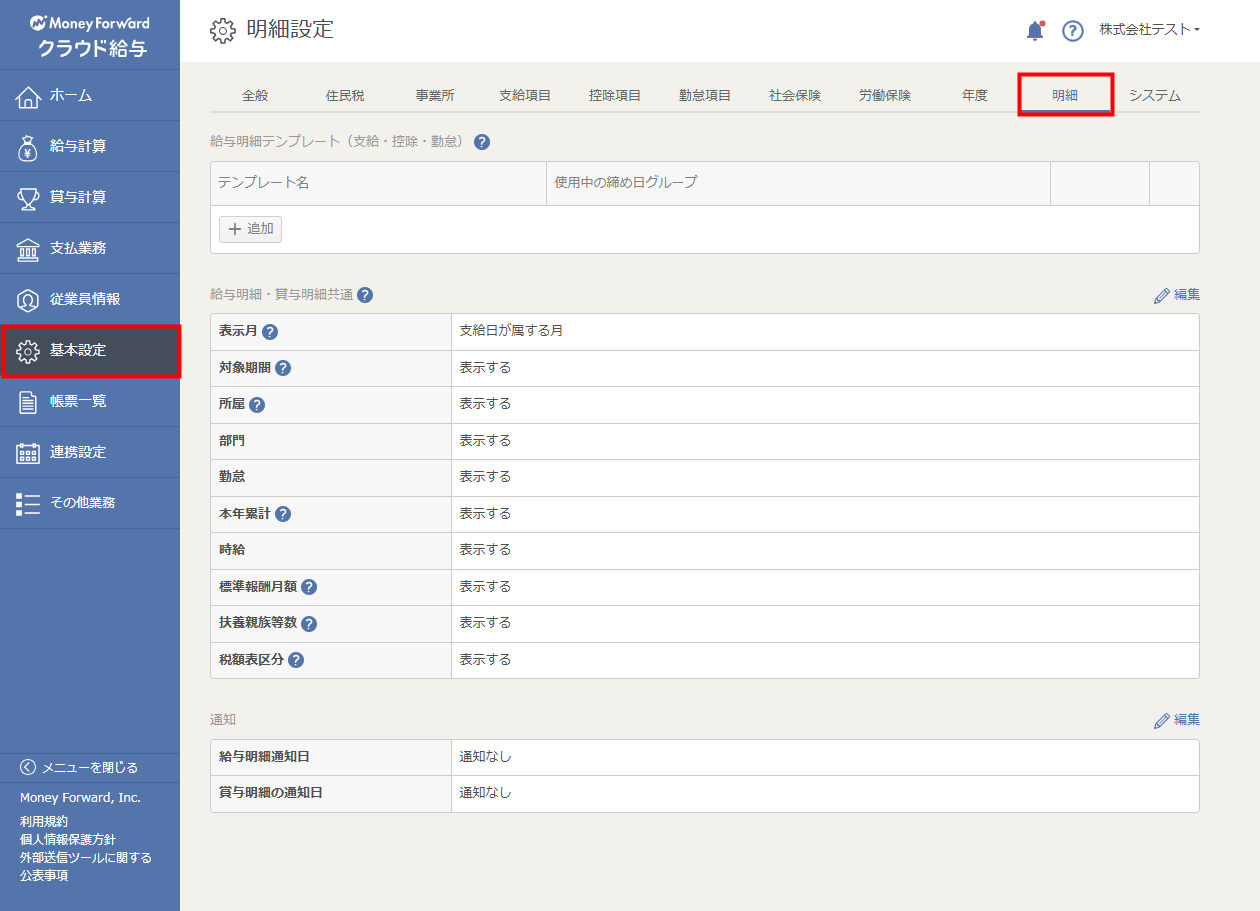Open the 個人情報保護方針 link
Screen dimensions: 1260x911
coord(67,839)
